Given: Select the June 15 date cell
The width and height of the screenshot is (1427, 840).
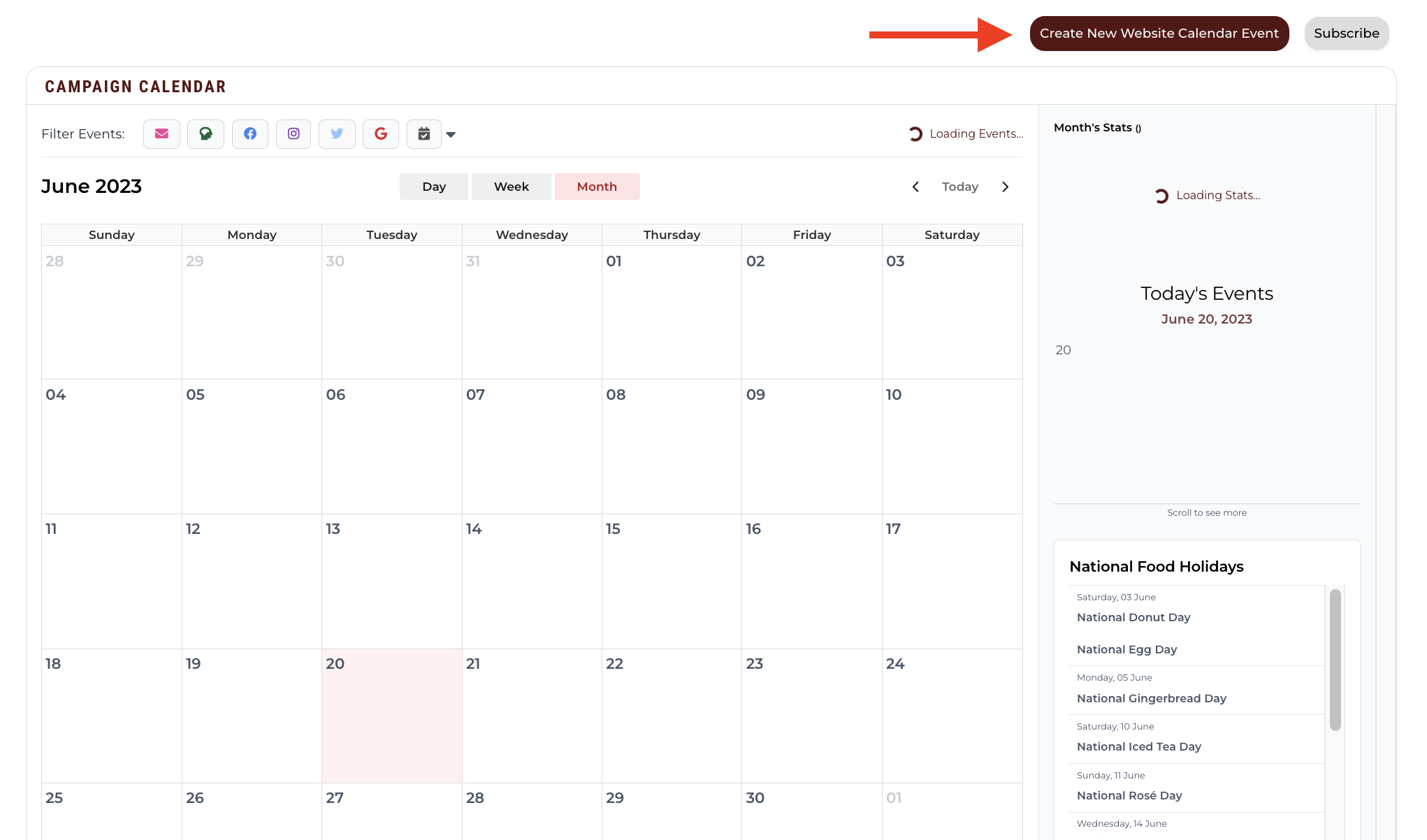Looking at the screenshot, I should (672, 581).
